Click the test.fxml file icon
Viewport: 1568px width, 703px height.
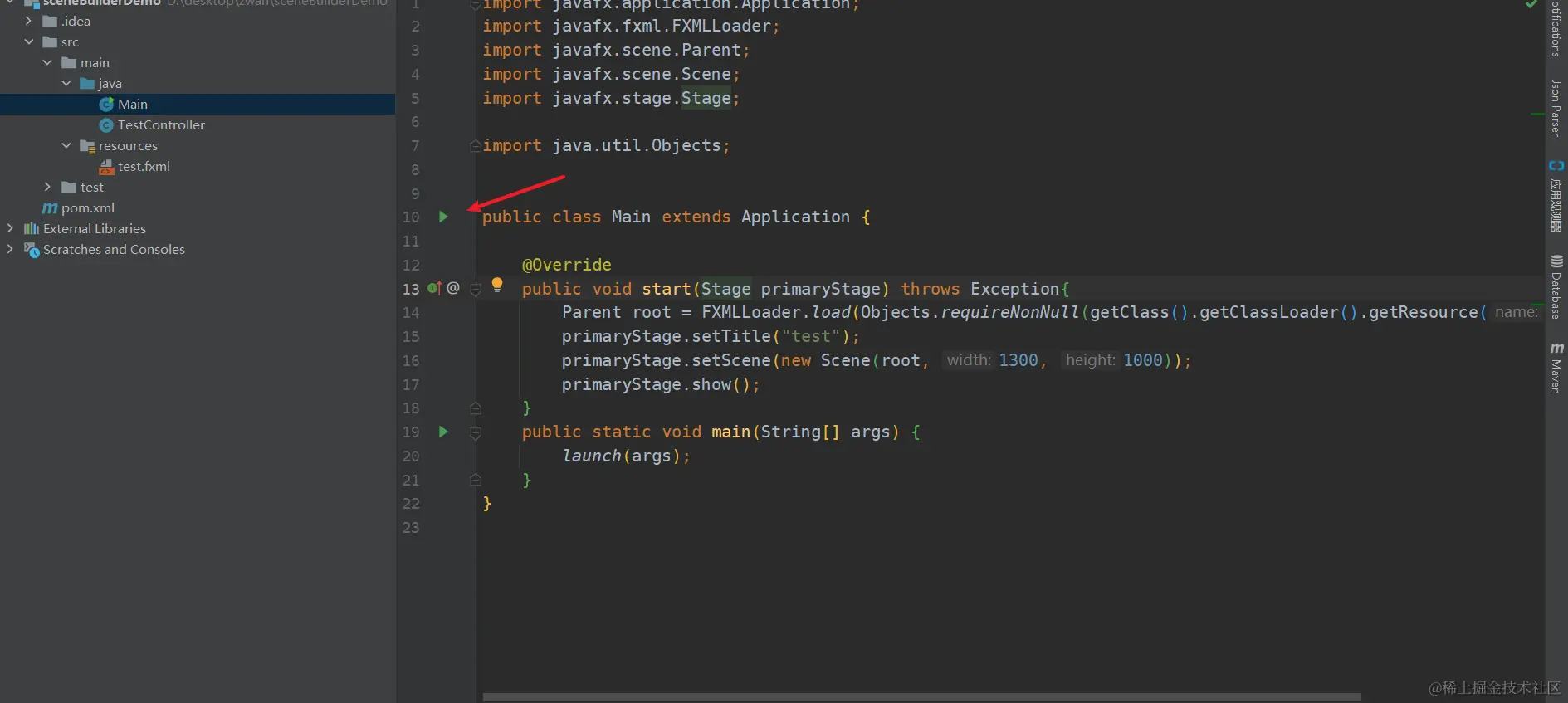click(106, 167)
